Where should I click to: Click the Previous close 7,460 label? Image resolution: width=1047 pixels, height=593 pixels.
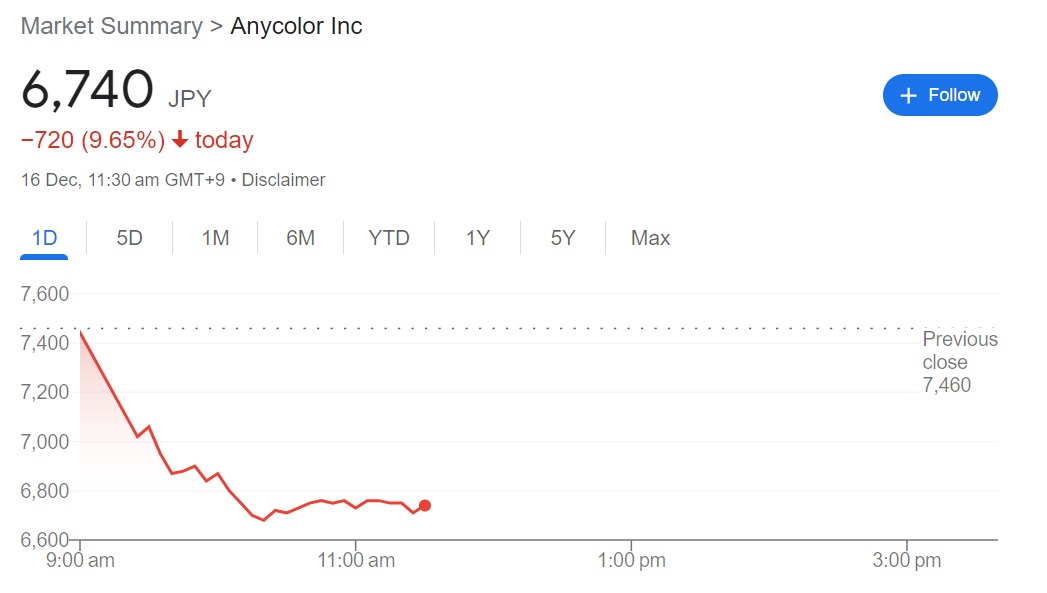tap(960, 362)
